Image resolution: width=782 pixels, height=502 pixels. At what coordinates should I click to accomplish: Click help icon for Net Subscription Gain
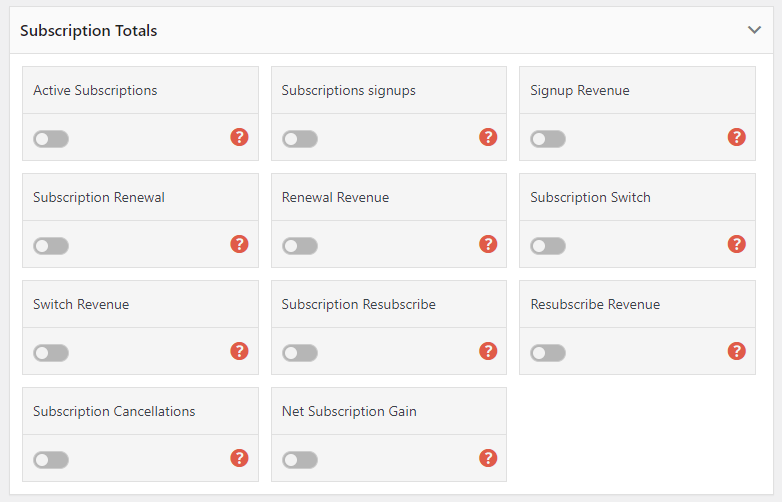[488, 458]
